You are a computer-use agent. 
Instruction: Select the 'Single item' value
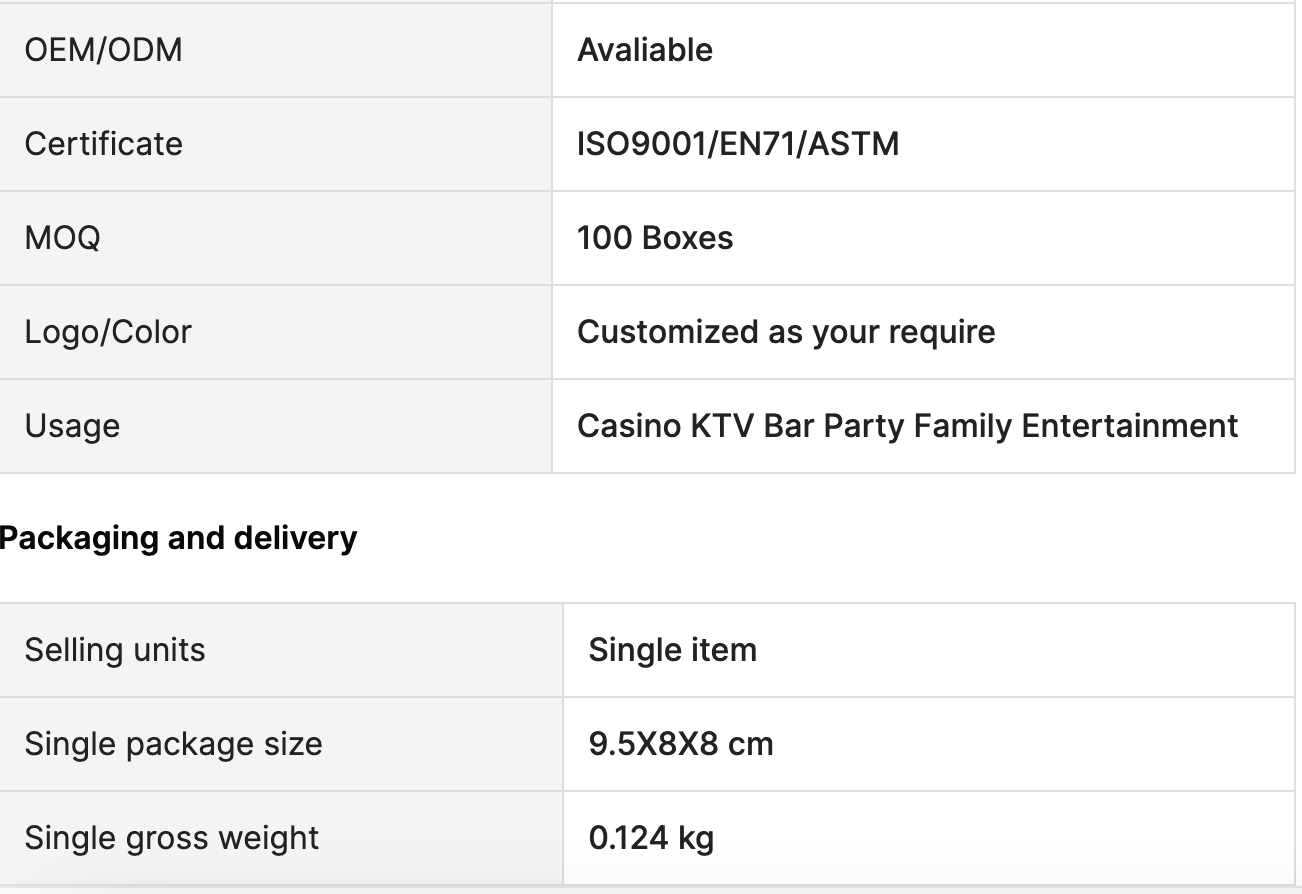click(673, 650)
